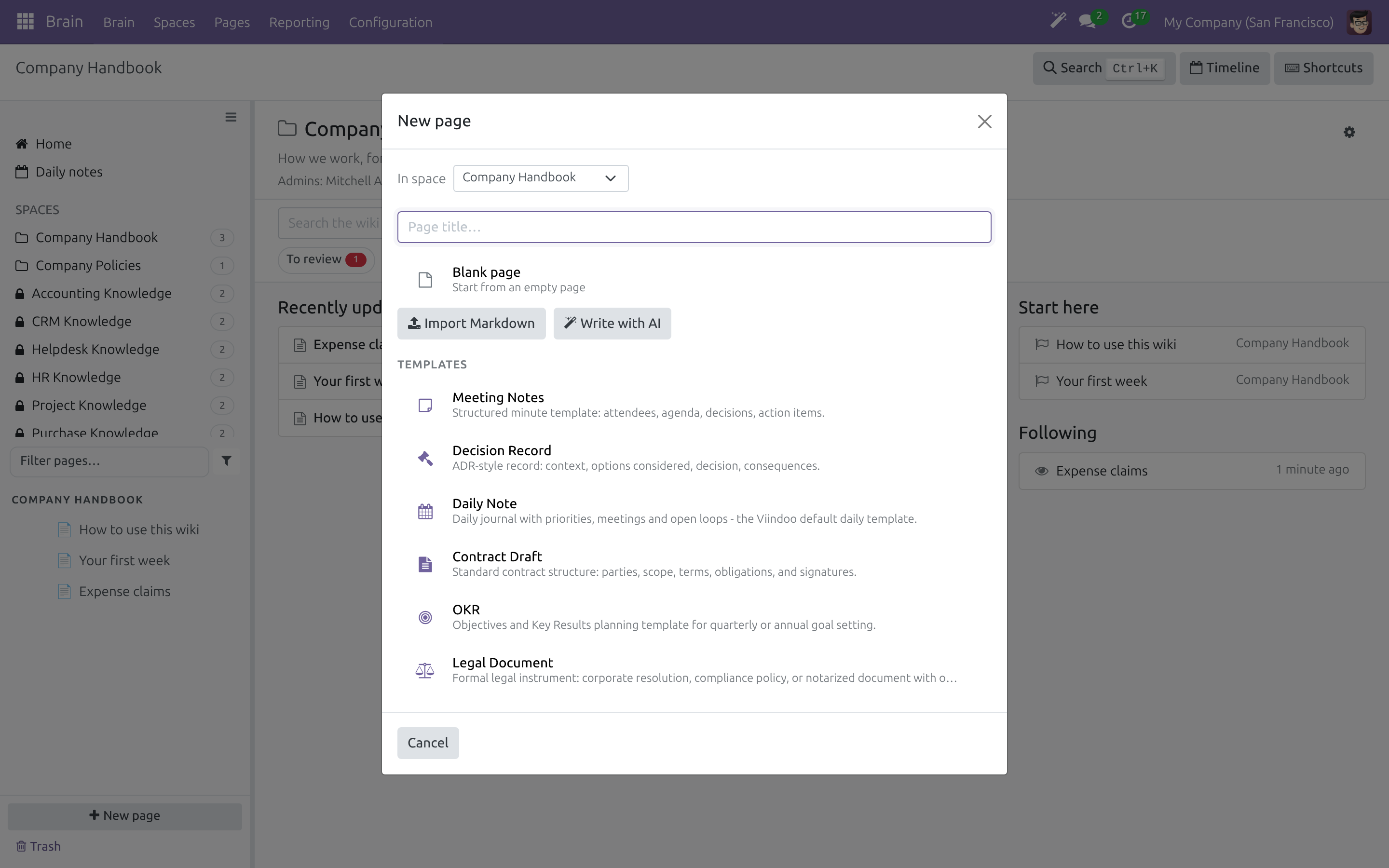Click the eye icon next to Expense claims
The width and height of the screenshot is (1389, 868).
tap(1041, 471)
